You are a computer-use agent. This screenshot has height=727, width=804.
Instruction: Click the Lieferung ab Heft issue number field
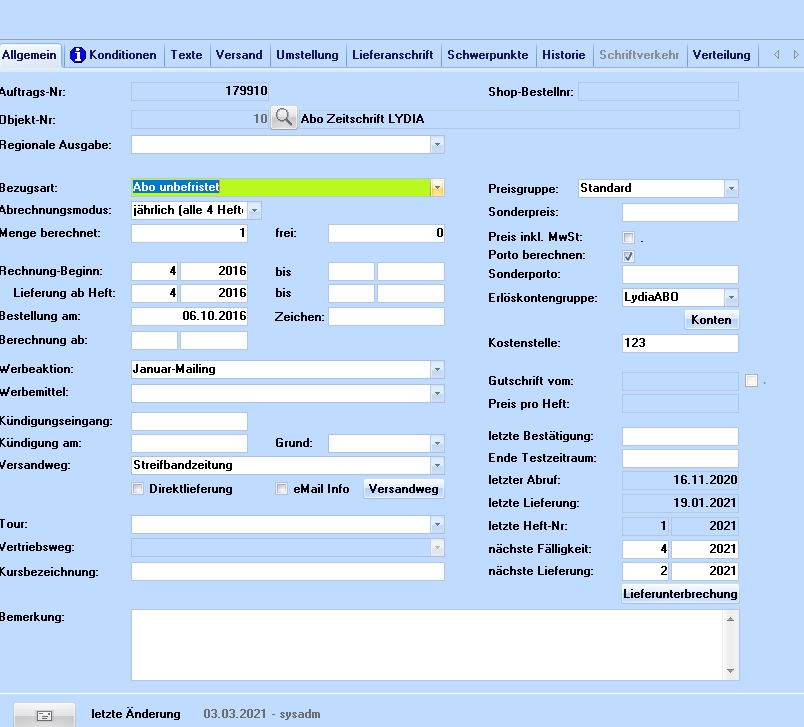click(154, 293)
